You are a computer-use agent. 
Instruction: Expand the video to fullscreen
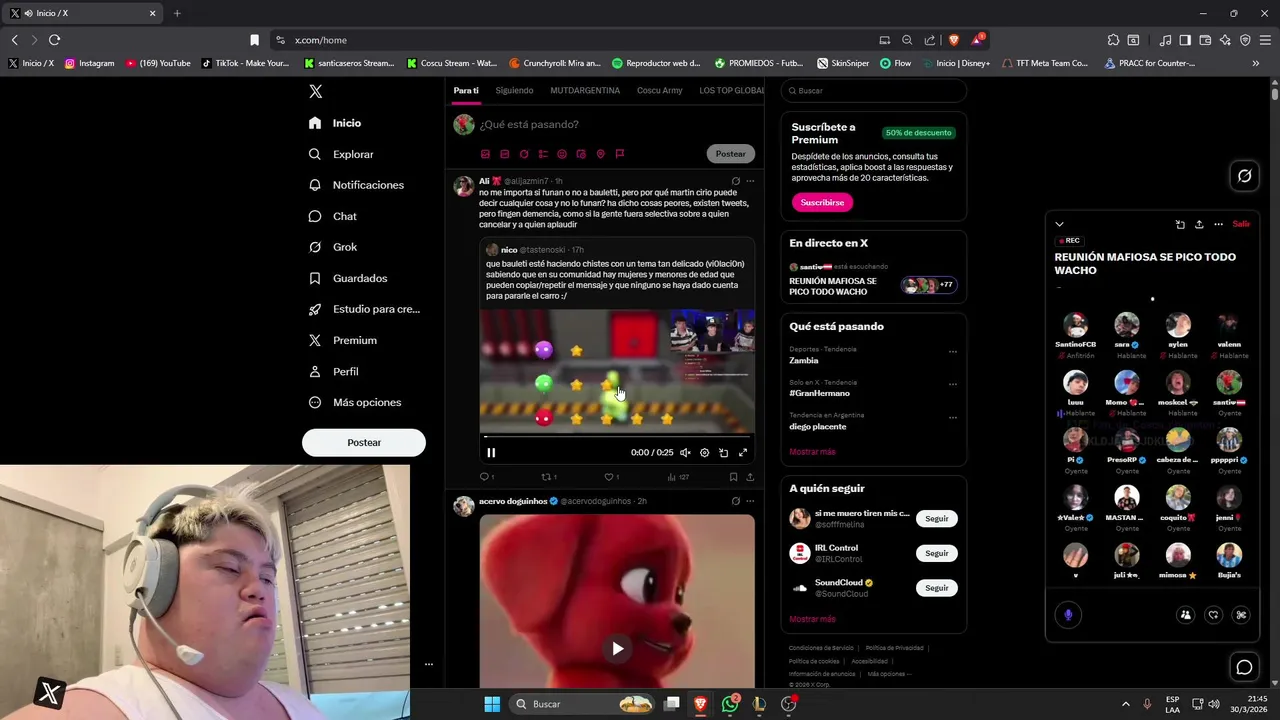tap(743, 452)
